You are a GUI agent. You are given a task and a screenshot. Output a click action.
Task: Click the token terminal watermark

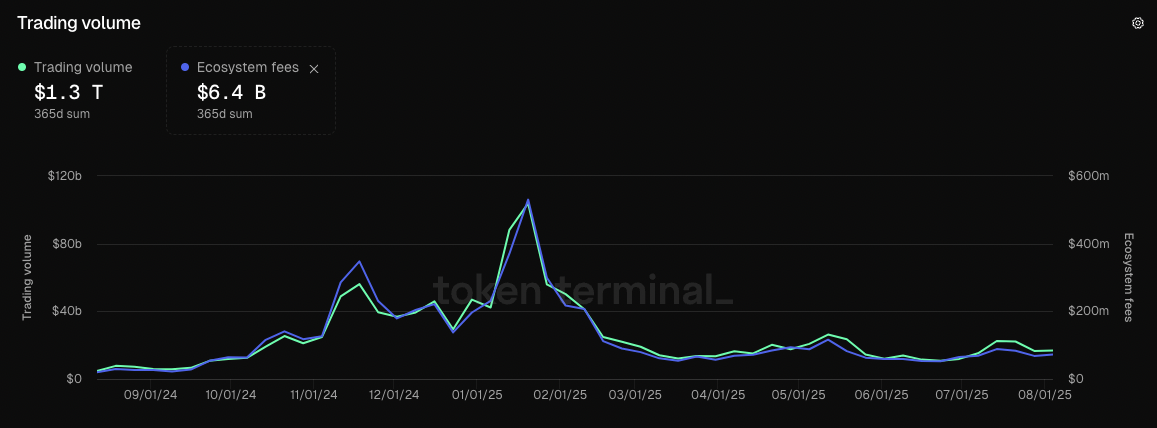click(x=583, y=289)
